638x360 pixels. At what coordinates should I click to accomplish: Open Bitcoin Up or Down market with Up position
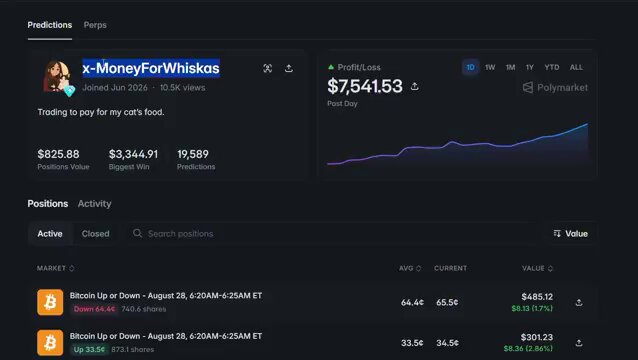tap(166, 336)
